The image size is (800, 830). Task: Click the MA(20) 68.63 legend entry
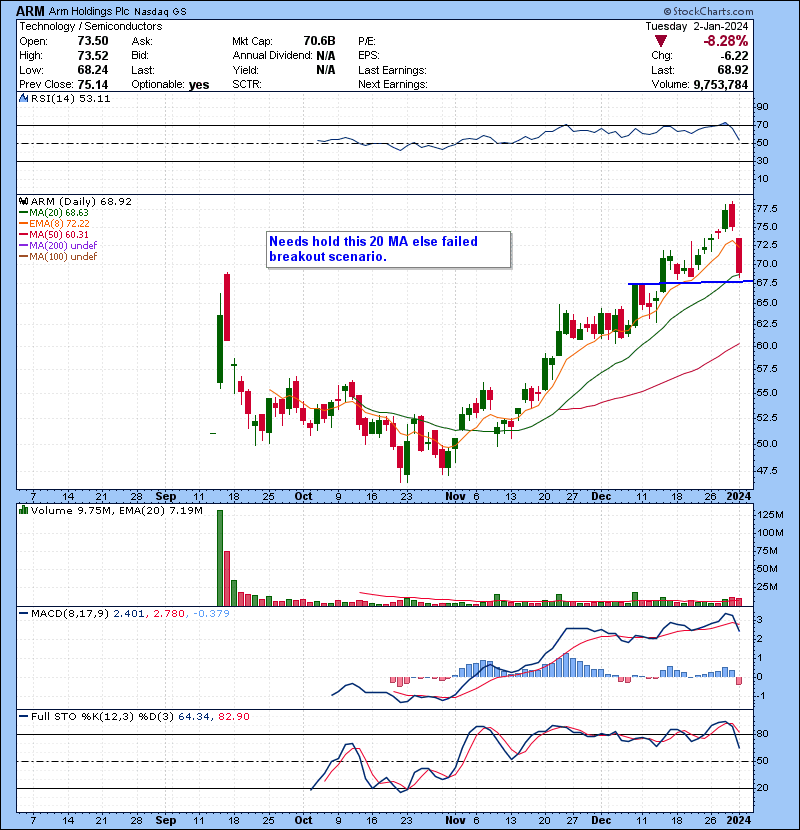(54, 212)
